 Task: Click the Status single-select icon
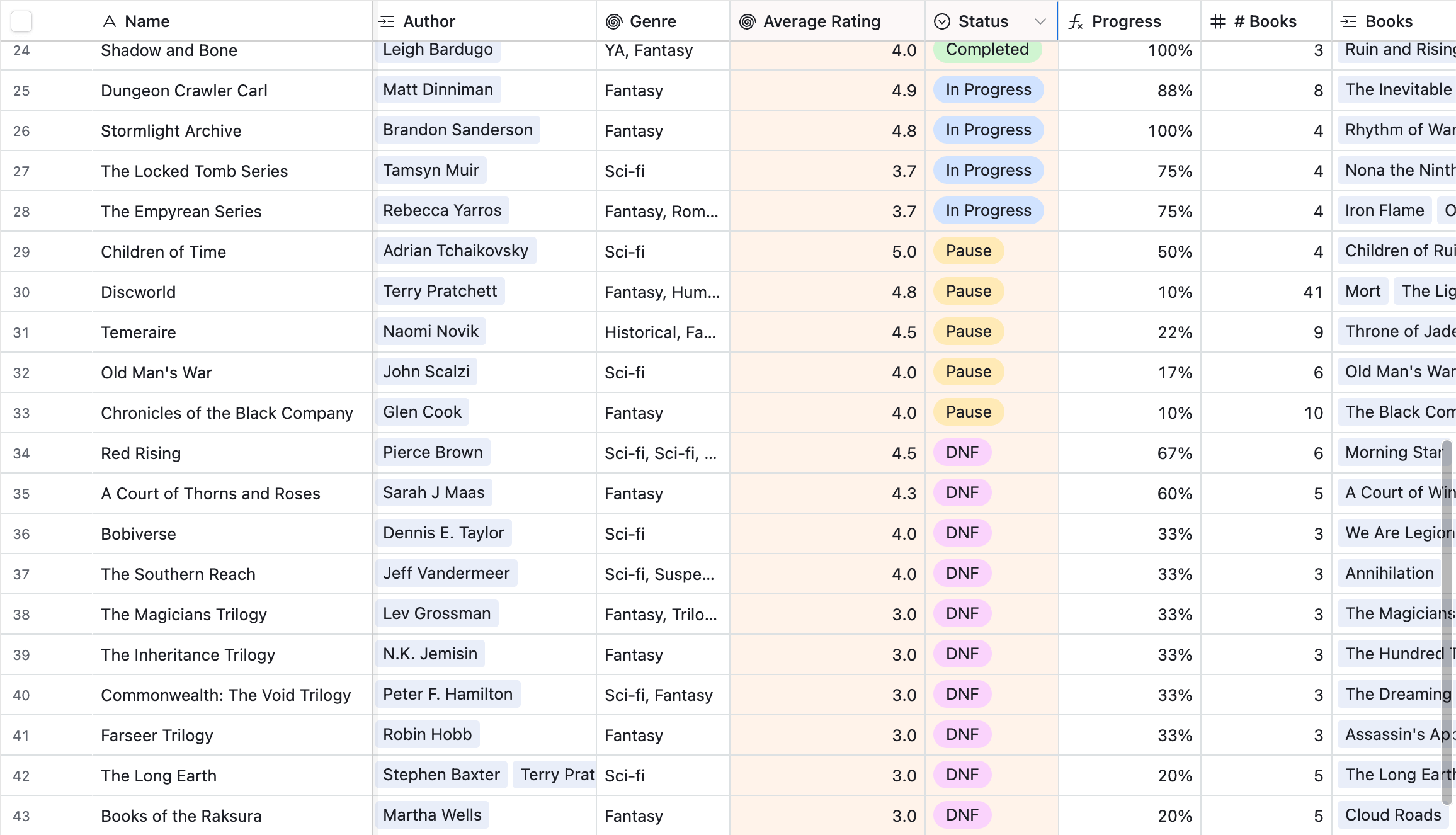coord(941,21)
